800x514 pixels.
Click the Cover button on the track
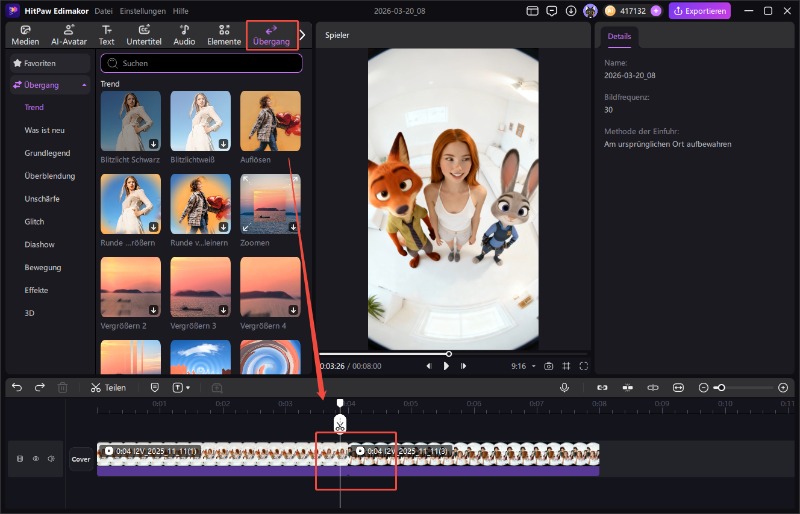click(81, 459)
